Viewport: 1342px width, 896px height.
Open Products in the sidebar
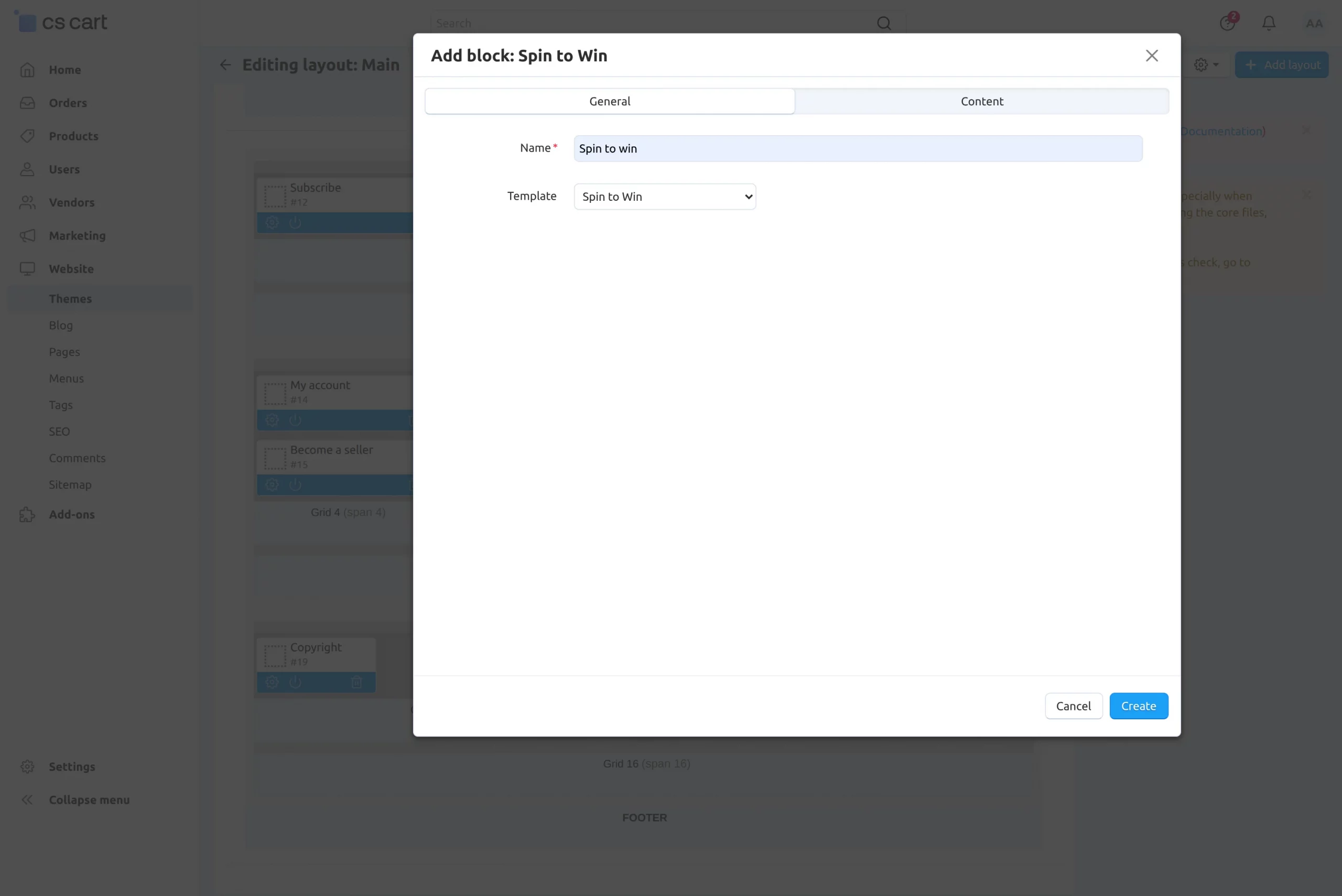(73, 136)
